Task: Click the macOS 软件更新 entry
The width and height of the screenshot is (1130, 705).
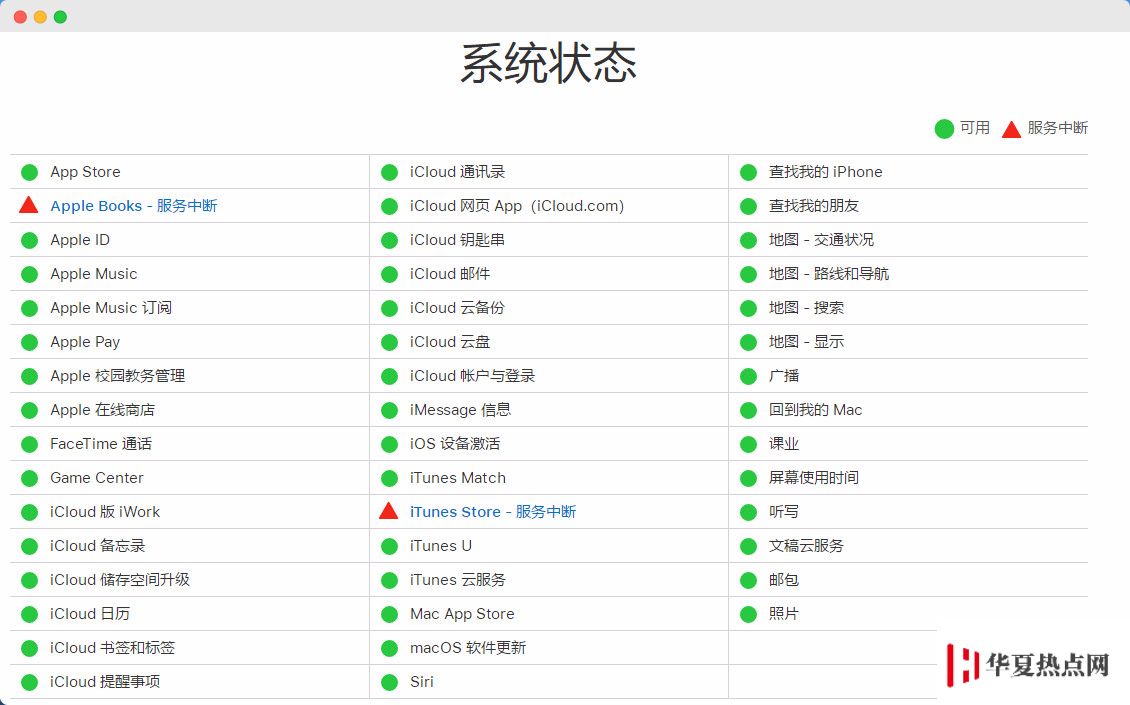Action: [x=468, y=647]
